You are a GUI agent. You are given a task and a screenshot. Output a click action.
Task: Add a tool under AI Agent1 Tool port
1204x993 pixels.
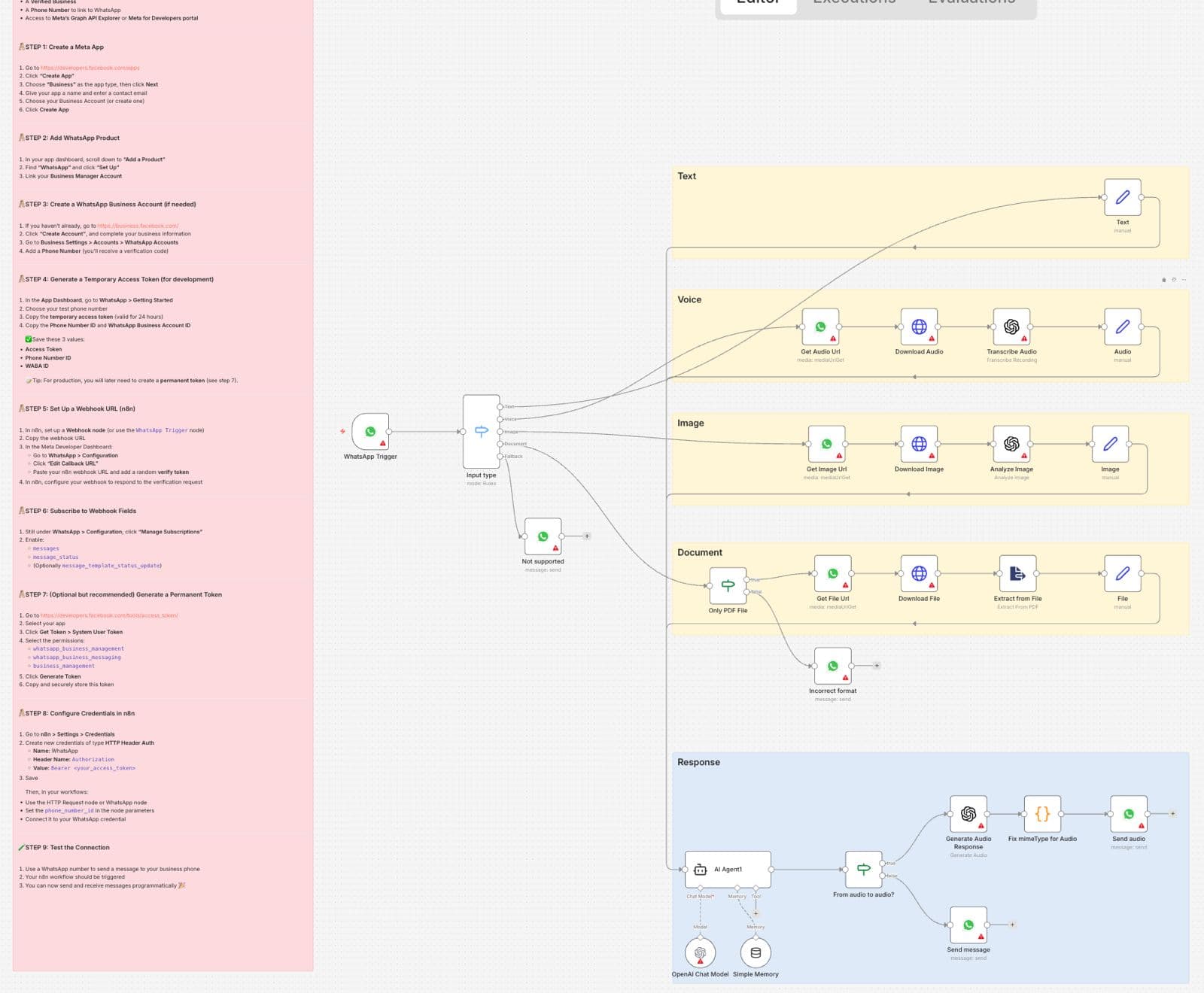click(756, 913)
